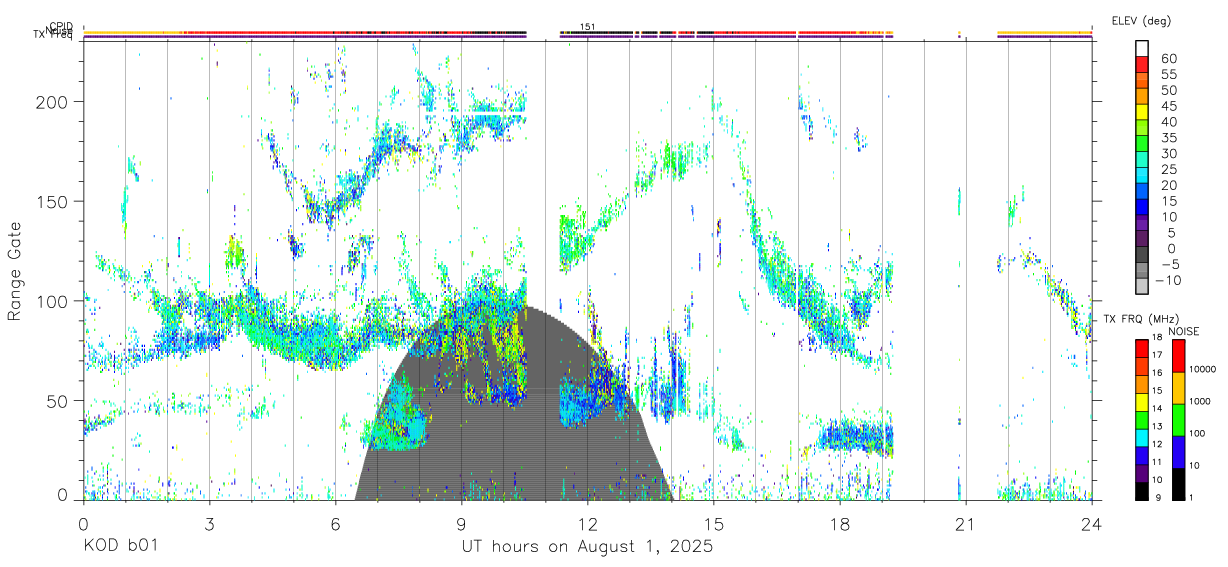Click light gray bottom ELEV swatch below -10

[1142, 286]
